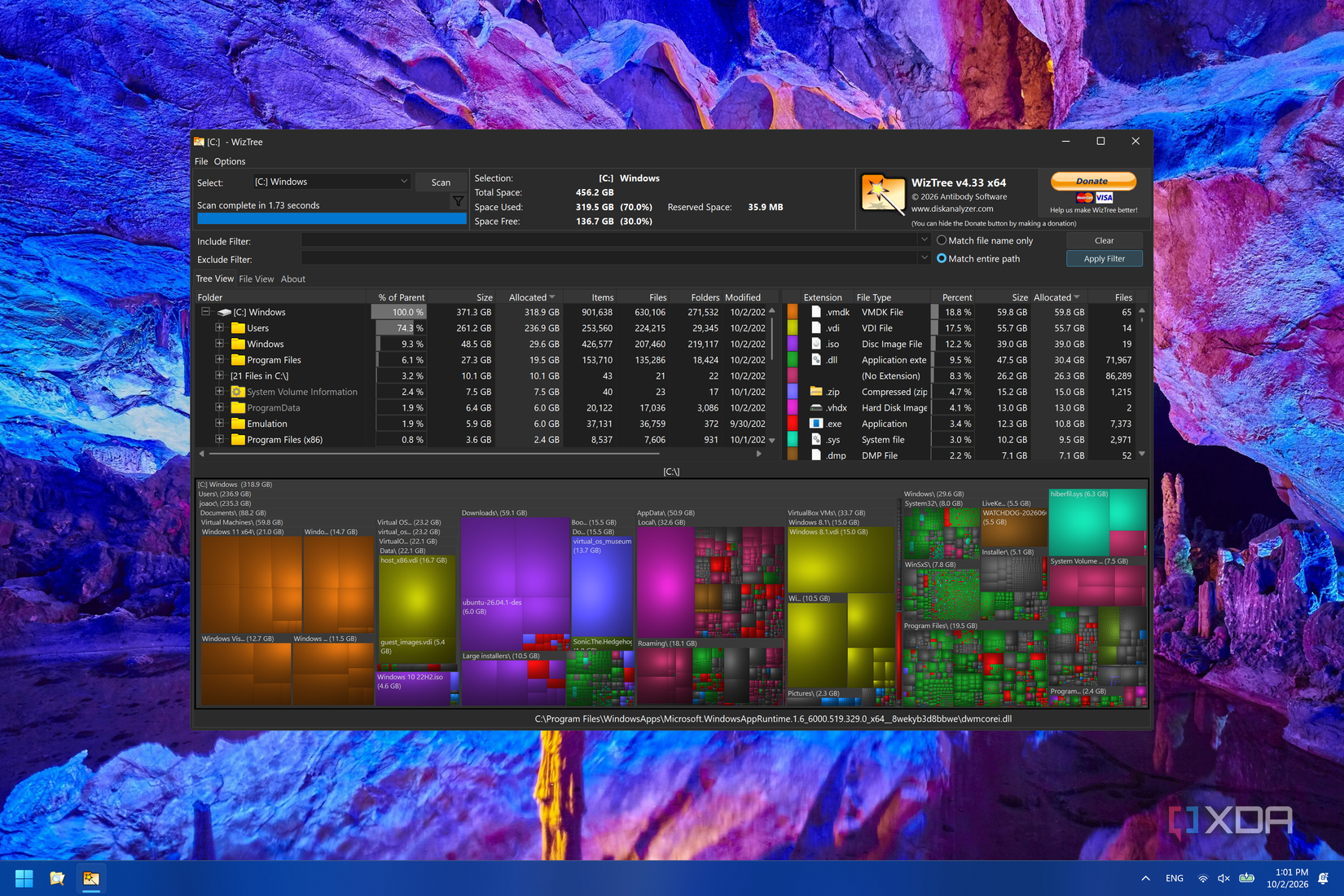
Task: Click the WizTree magic wand logo
Action: [883, 195]
